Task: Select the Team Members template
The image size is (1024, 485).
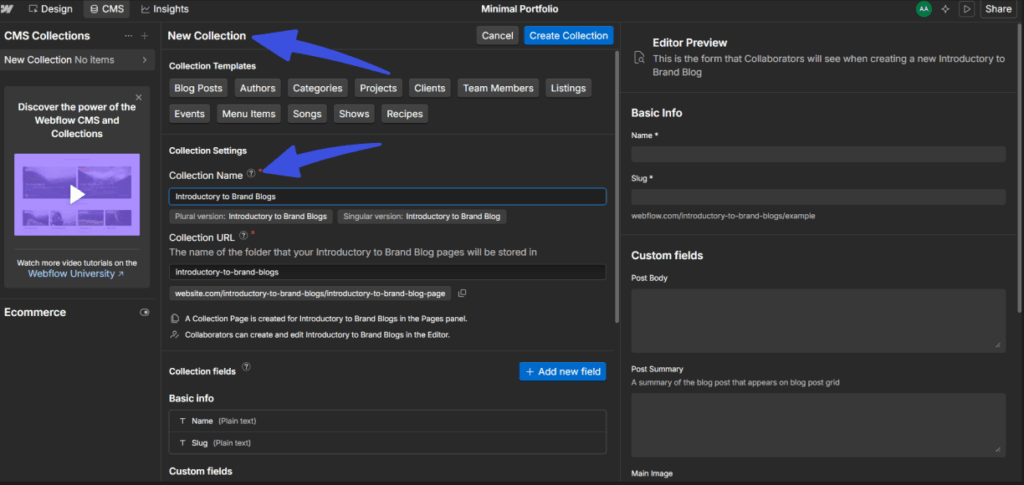Action: [498, 88]
